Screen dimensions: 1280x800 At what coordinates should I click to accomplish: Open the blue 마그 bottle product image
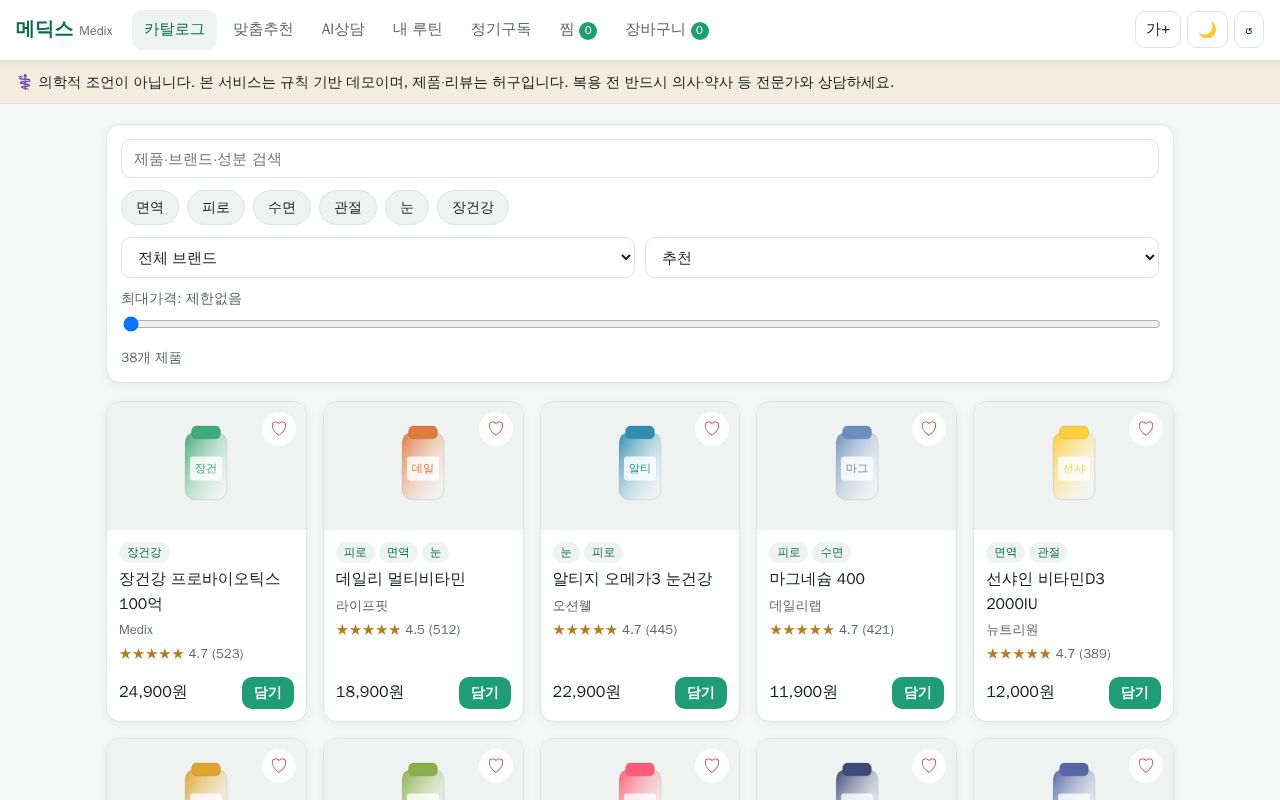(x=857, y=464)
